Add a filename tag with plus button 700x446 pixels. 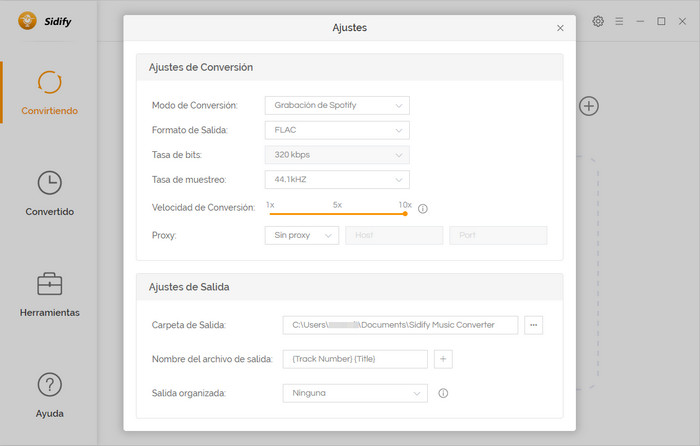point(443,359)
